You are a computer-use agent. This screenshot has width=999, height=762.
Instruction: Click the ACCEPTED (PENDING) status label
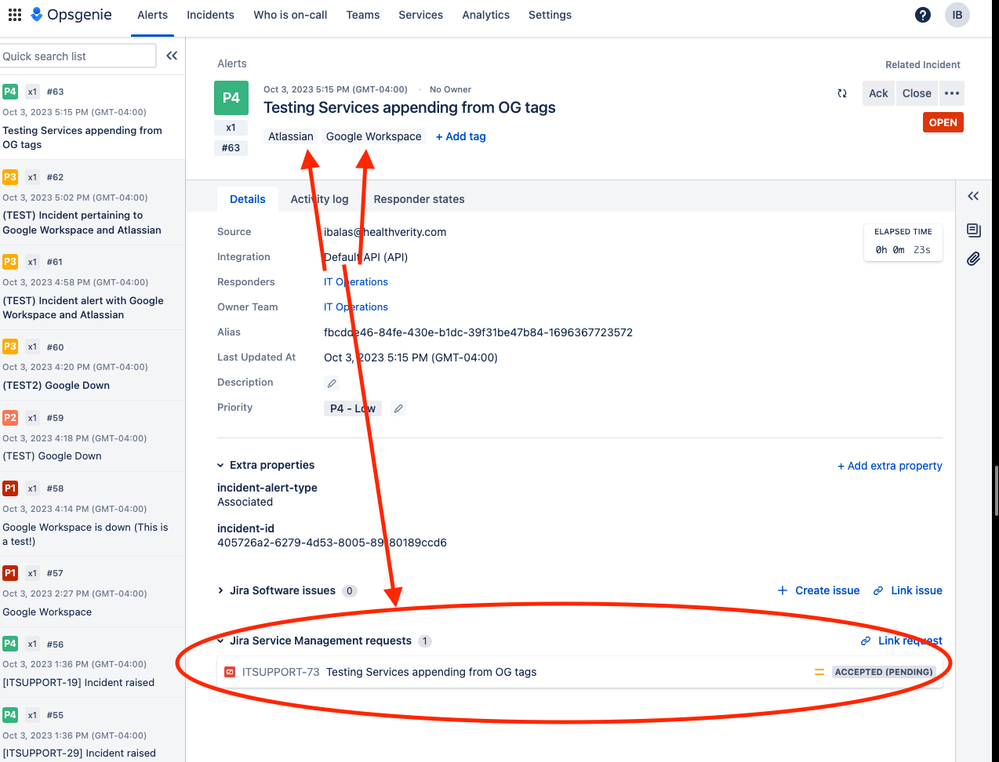coord(884,672)
